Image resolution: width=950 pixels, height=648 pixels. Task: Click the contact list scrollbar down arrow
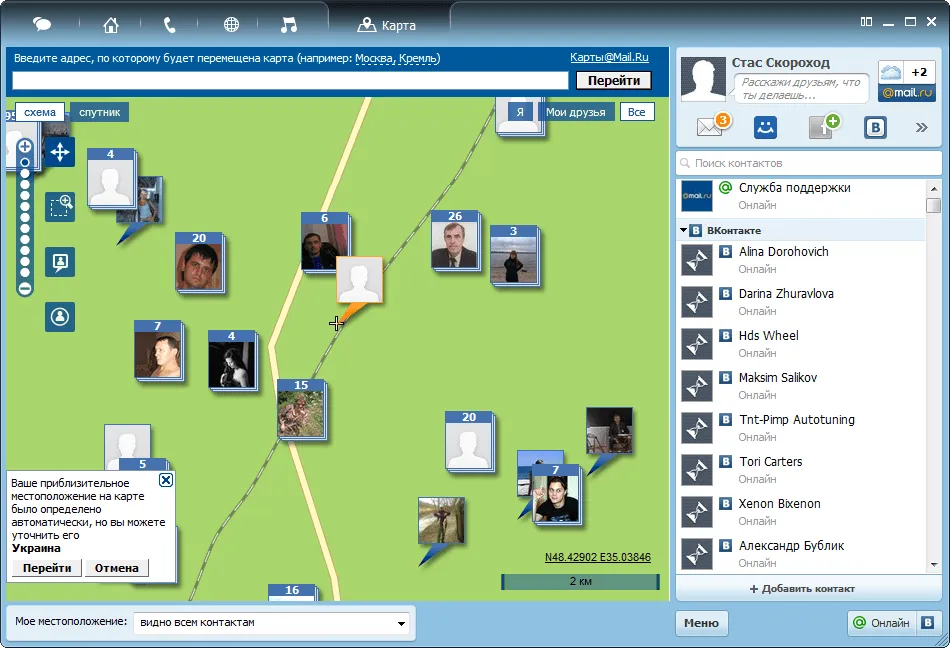pyautogui.click(x=934, y=564)
